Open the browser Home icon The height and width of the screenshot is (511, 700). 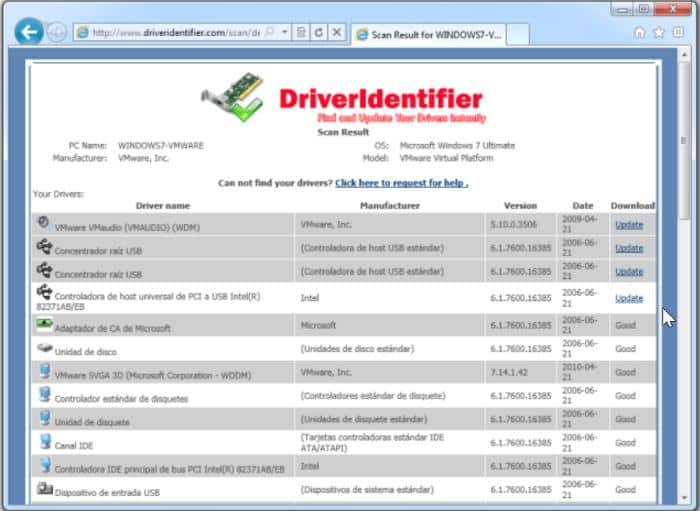tap(640, 32)
